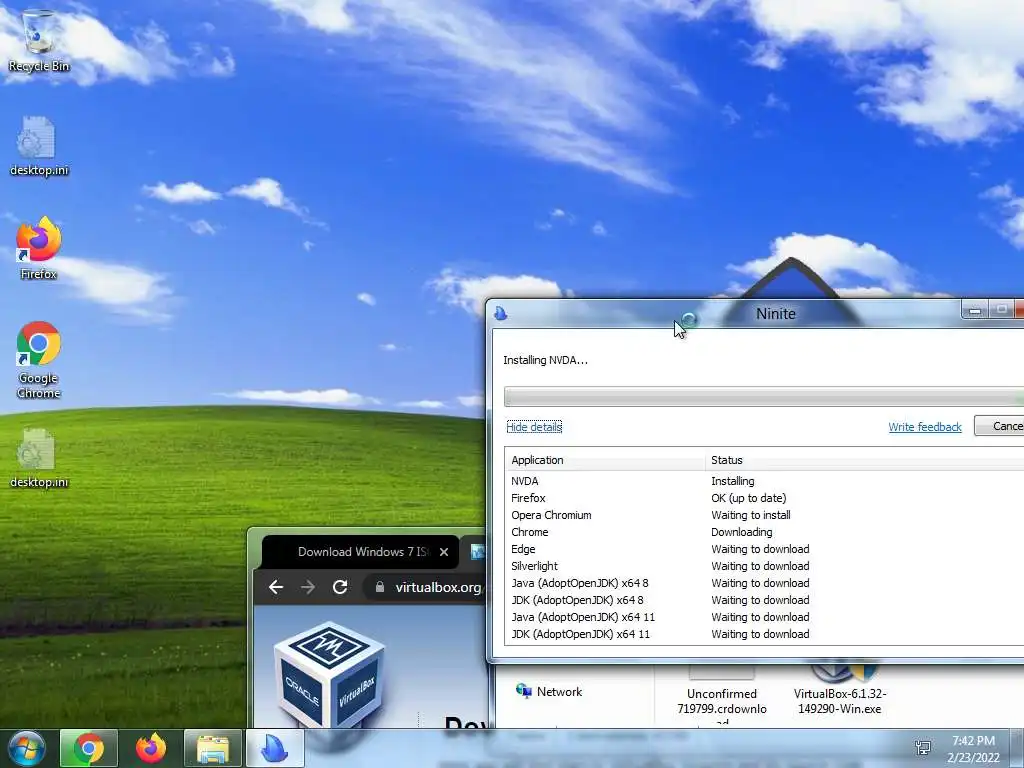
Task: Close the Download Windows 7 ISO tab
Action: pyautogui.click(x=444, y=552)
